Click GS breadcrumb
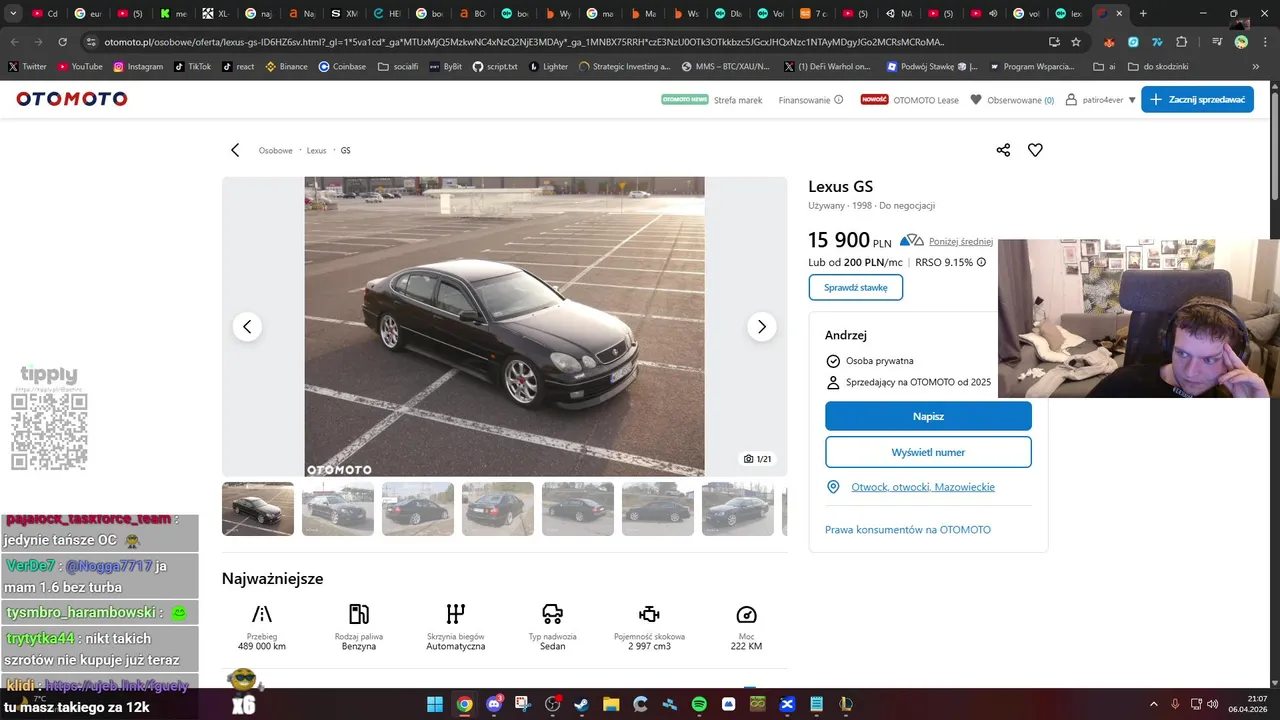 tap(345, 150)
